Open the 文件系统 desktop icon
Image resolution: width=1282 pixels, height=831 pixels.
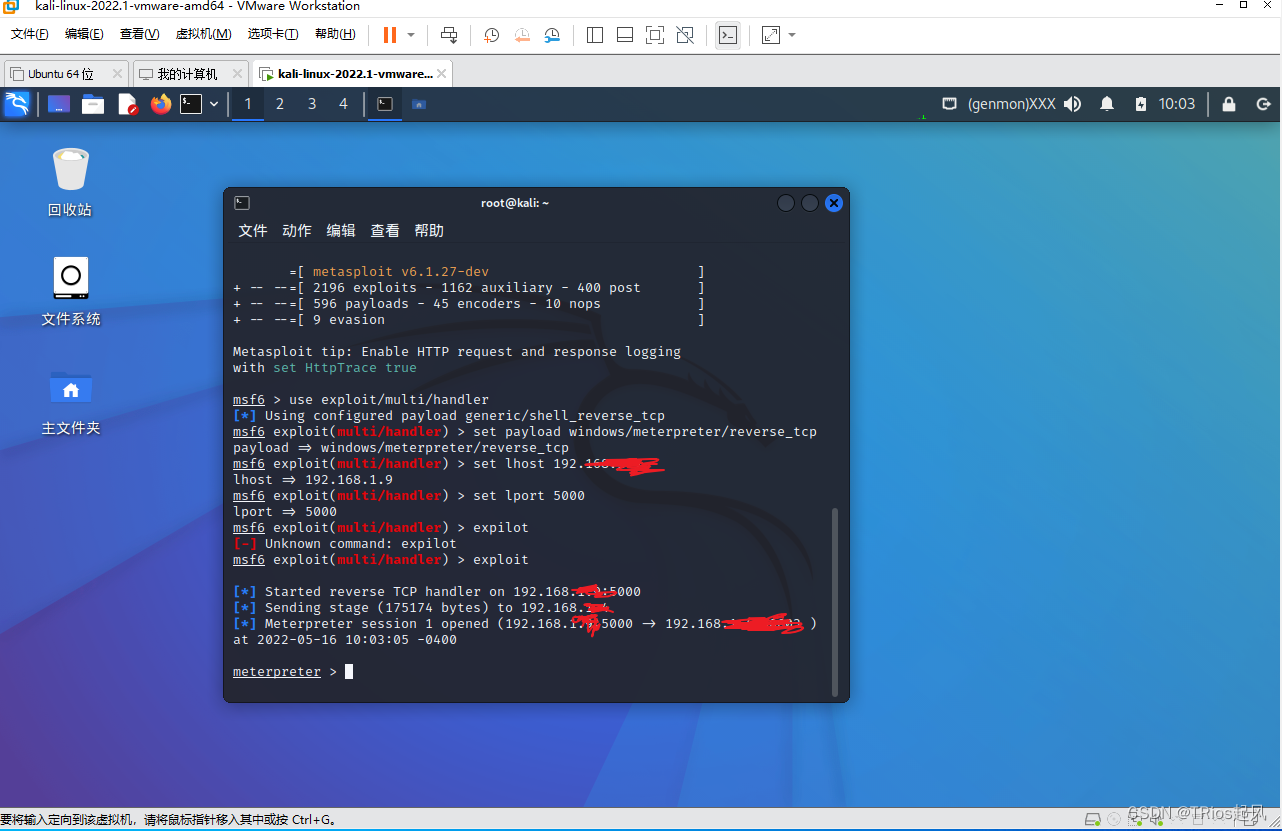click(x=71, y=291)
